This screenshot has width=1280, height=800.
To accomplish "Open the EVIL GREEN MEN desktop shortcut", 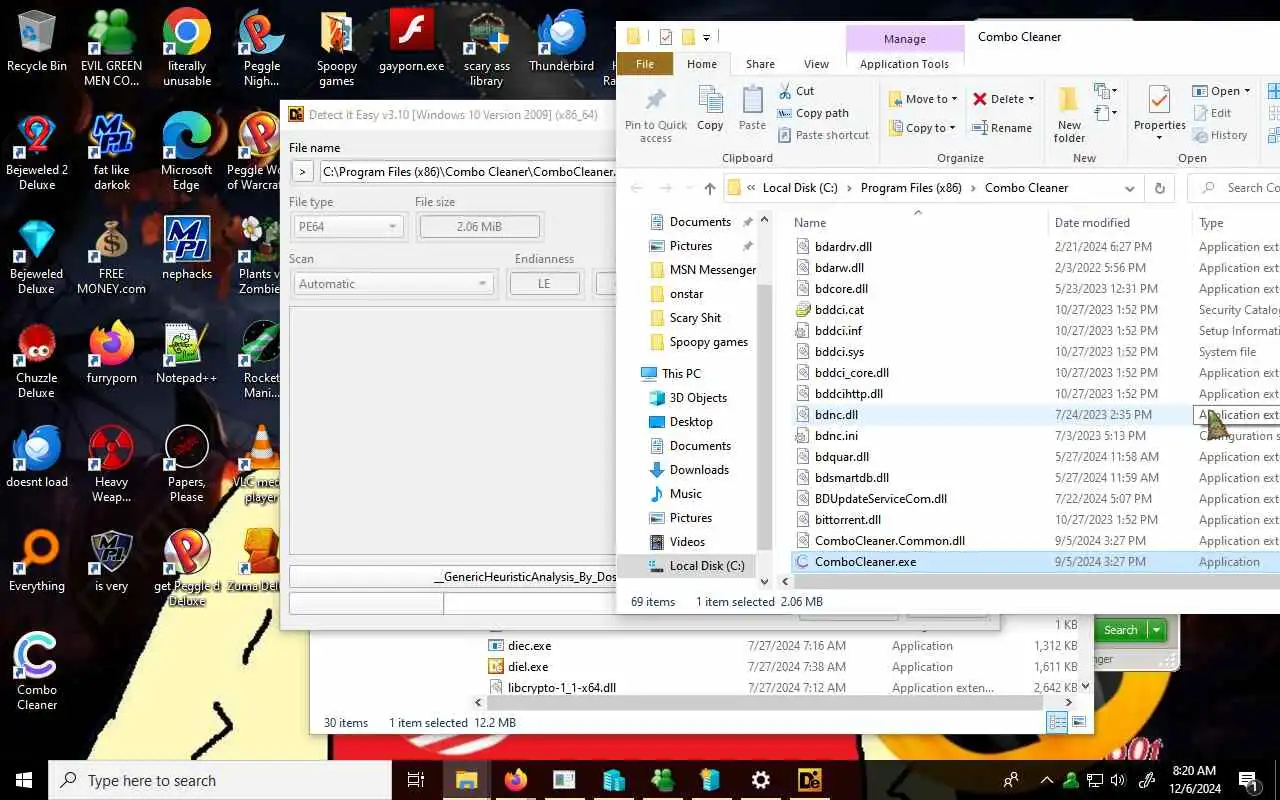I will [111, 48].
